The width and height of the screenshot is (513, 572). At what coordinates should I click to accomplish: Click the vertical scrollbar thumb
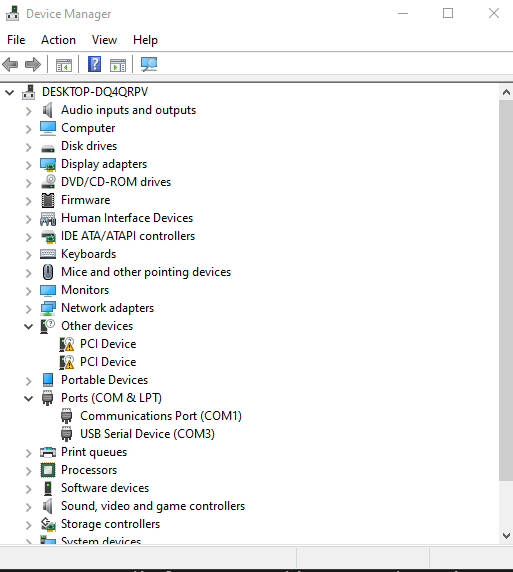click(506, 290)
